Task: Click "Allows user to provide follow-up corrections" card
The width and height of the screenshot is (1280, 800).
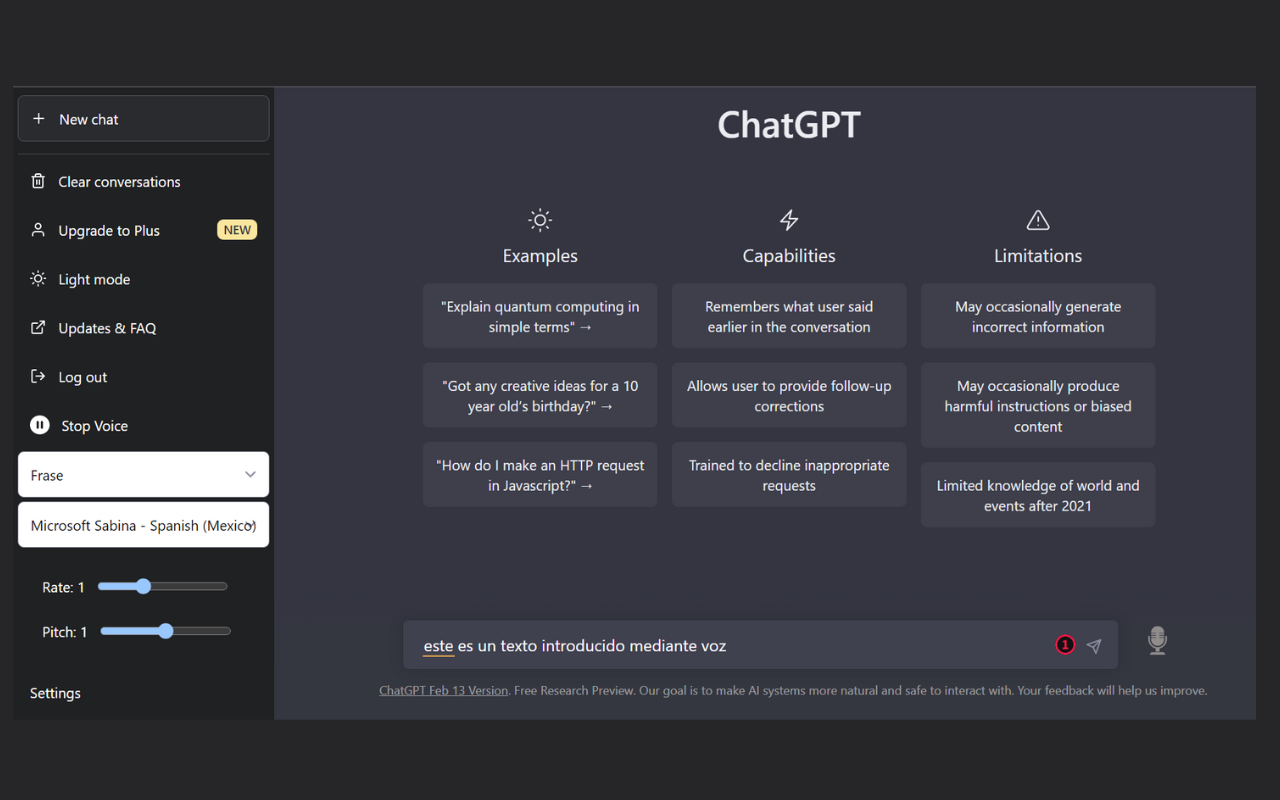Action: 789,395
